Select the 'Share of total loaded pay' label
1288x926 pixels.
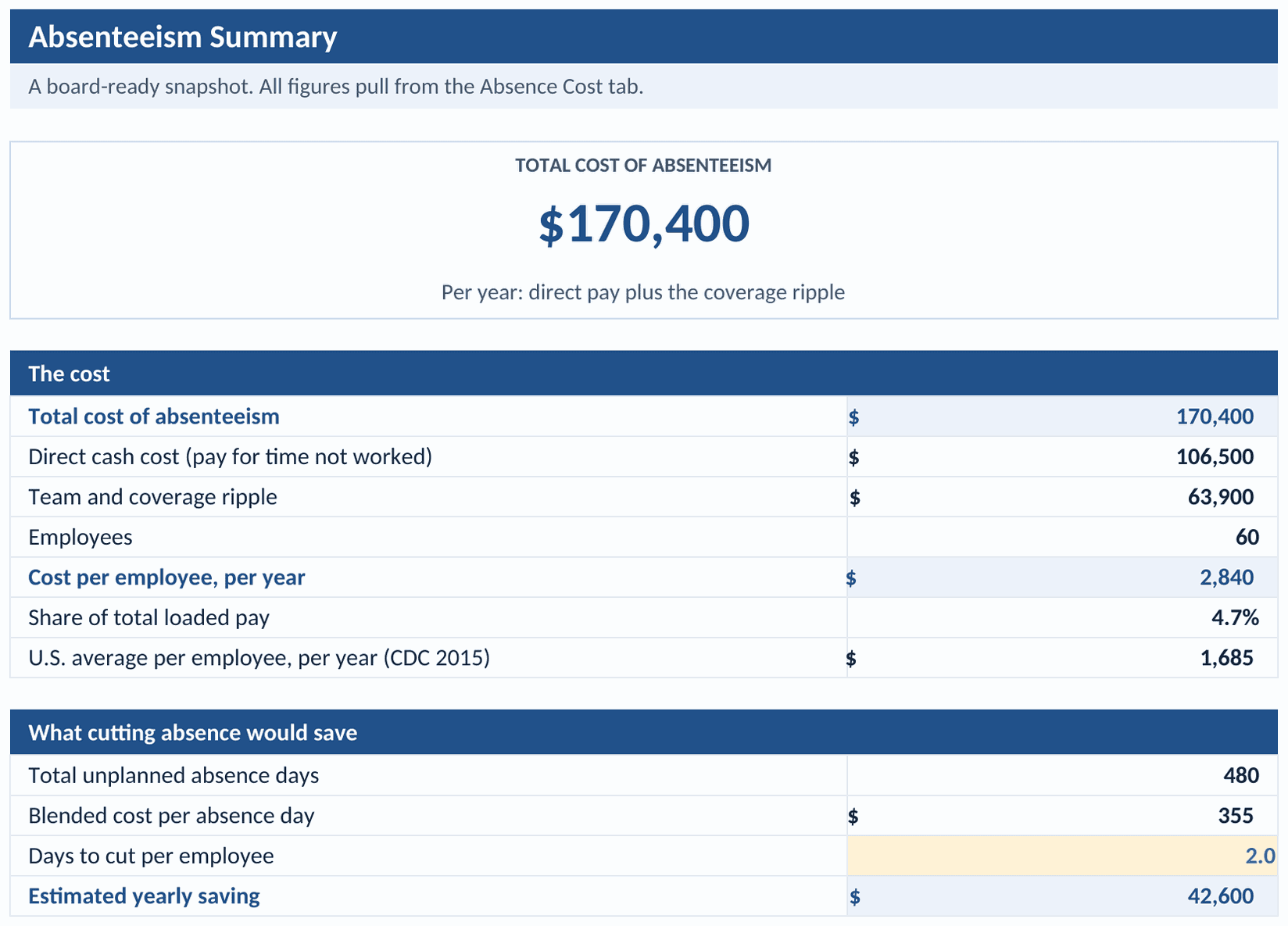[x=148, y=617]
